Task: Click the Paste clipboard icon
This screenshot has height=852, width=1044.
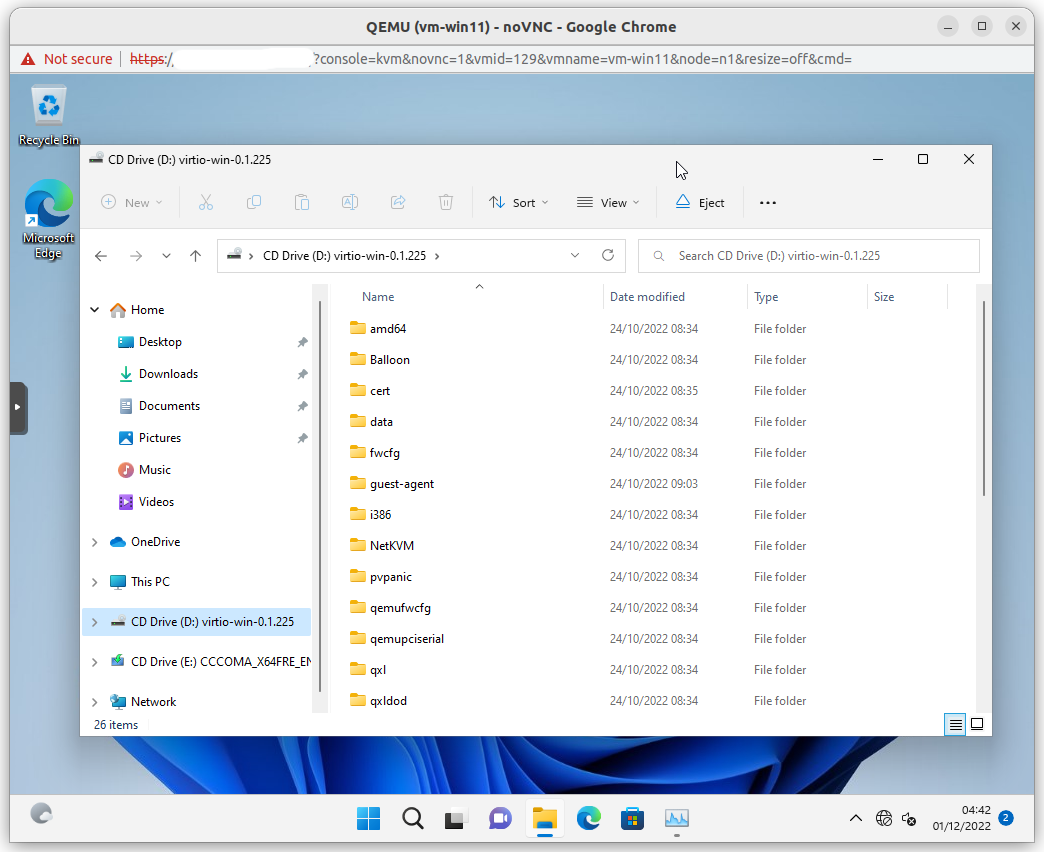Action: coord(302,202)
